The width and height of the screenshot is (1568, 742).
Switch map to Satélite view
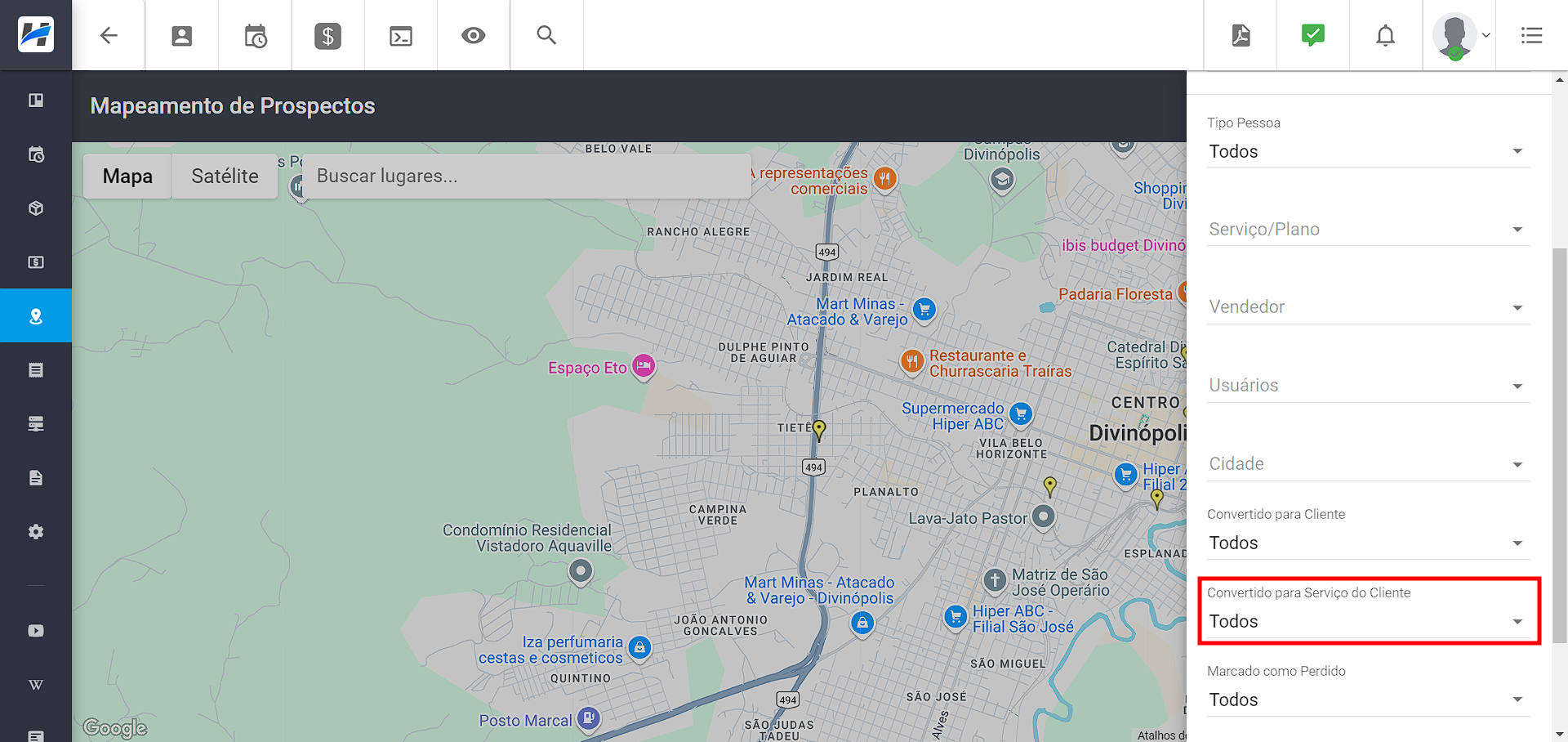(x=225, y=176)
